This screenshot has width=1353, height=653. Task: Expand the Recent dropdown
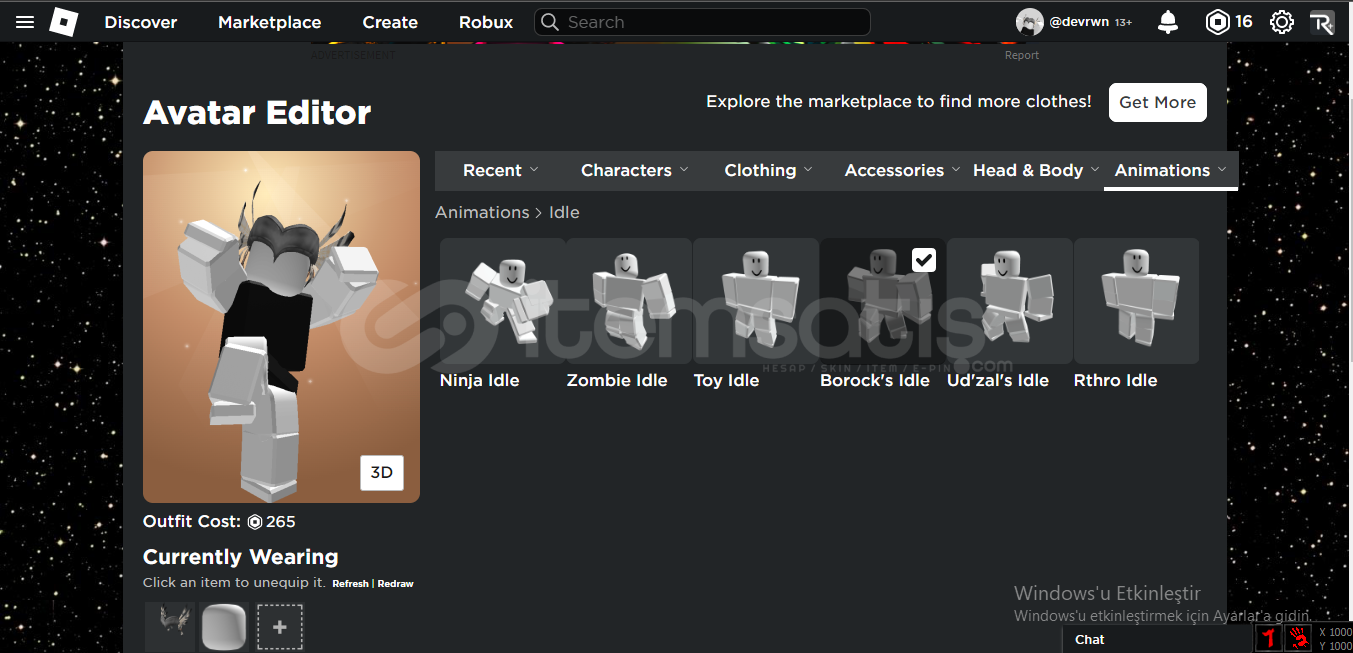pyautogui.click(x=501, y=170)
